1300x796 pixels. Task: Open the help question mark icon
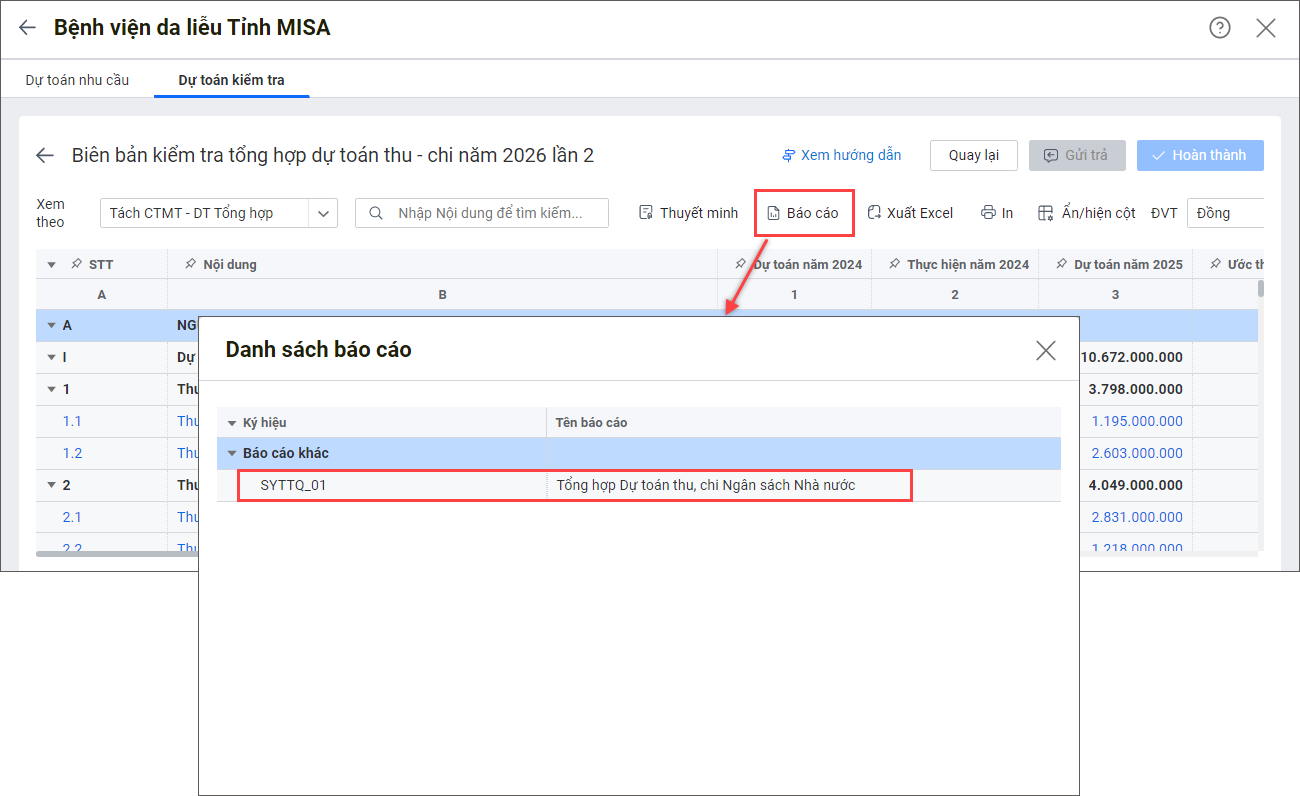tap(1219, 28)
